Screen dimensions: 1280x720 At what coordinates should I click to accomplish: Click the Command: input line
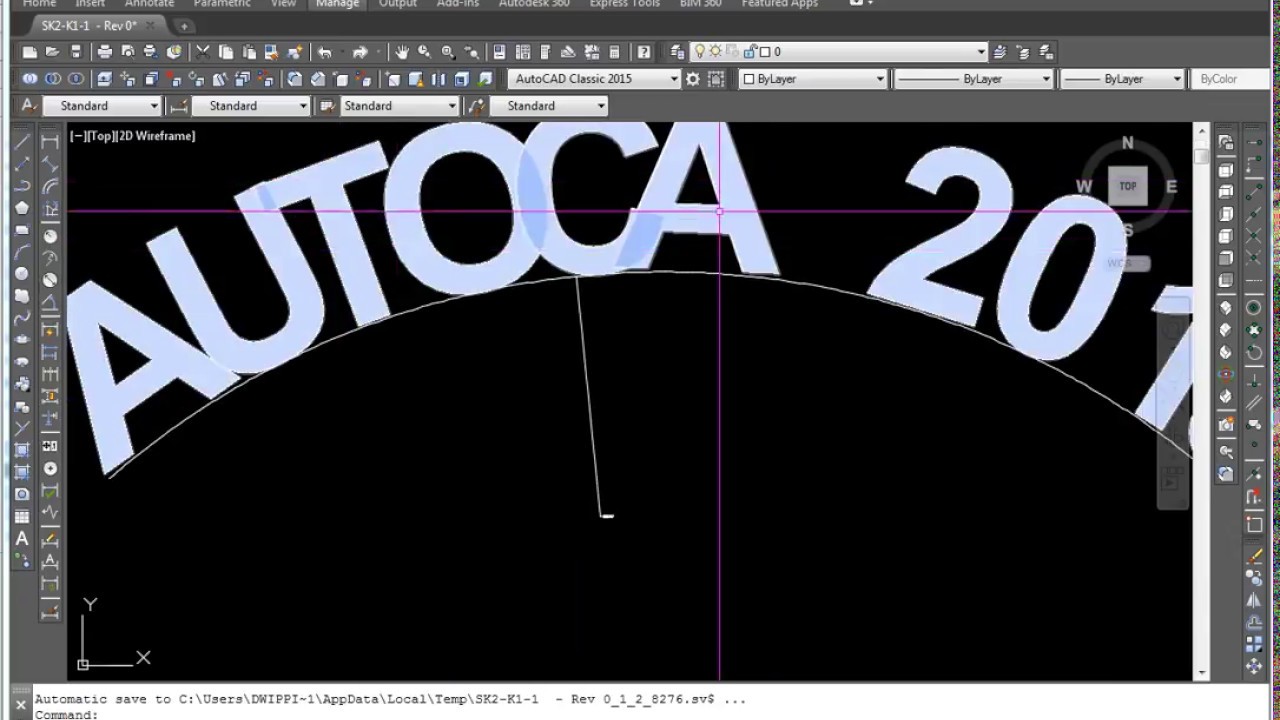(x=640, y=715)
